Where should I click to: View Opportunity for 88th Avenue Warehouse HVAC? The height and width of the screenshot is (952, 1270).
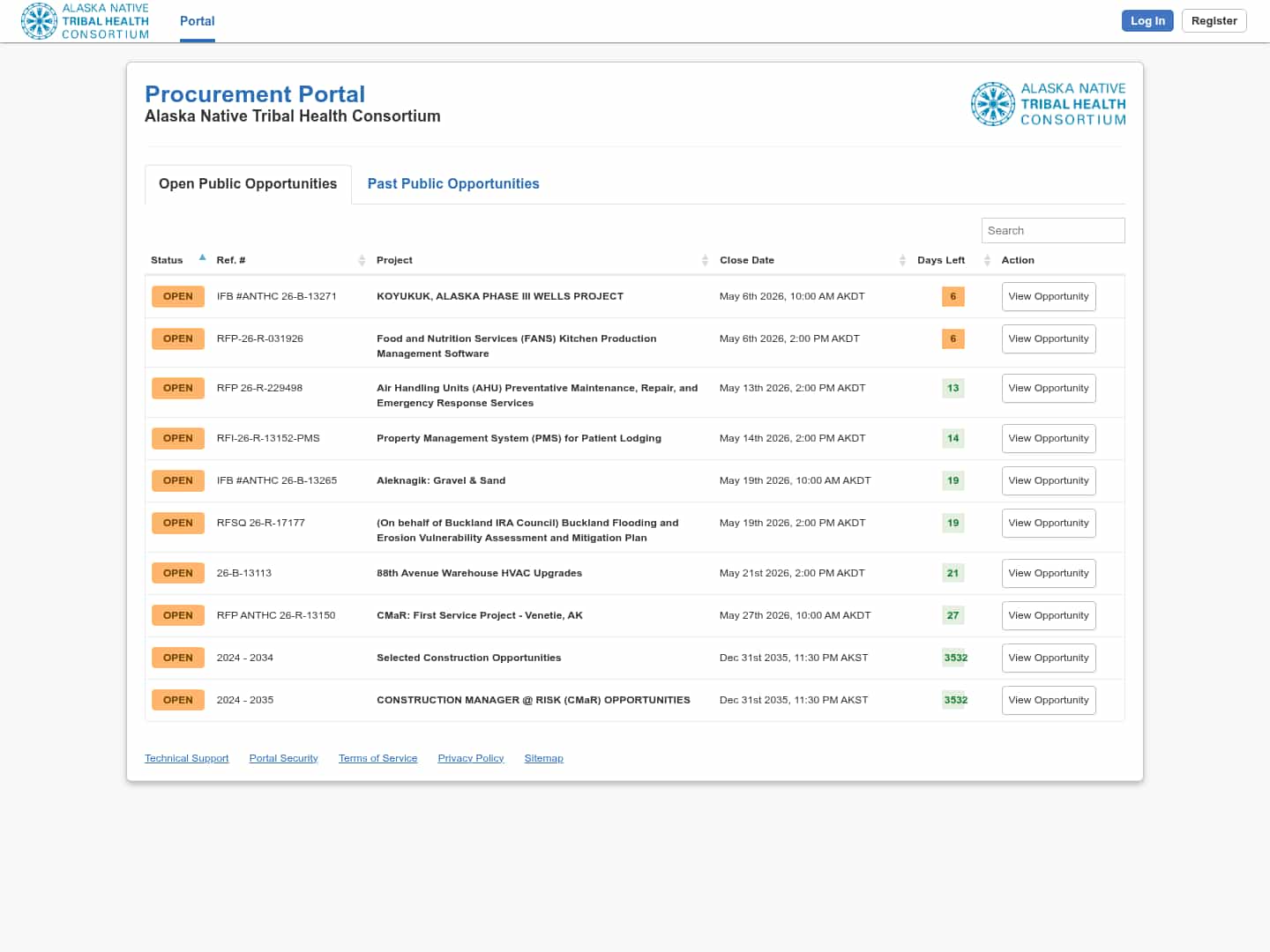tap(1049, 574)
